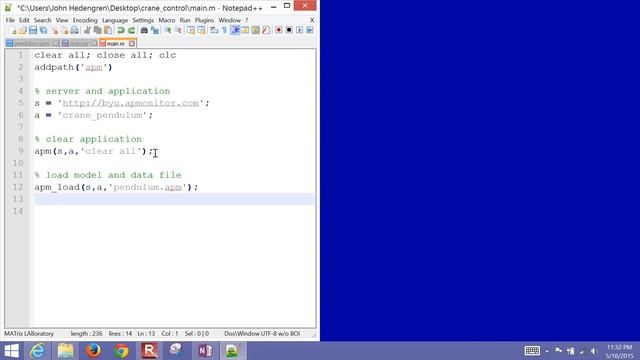The width and height of the screenshot is (640, 360).
Task: Open the View menu
Action: (62, 20)
